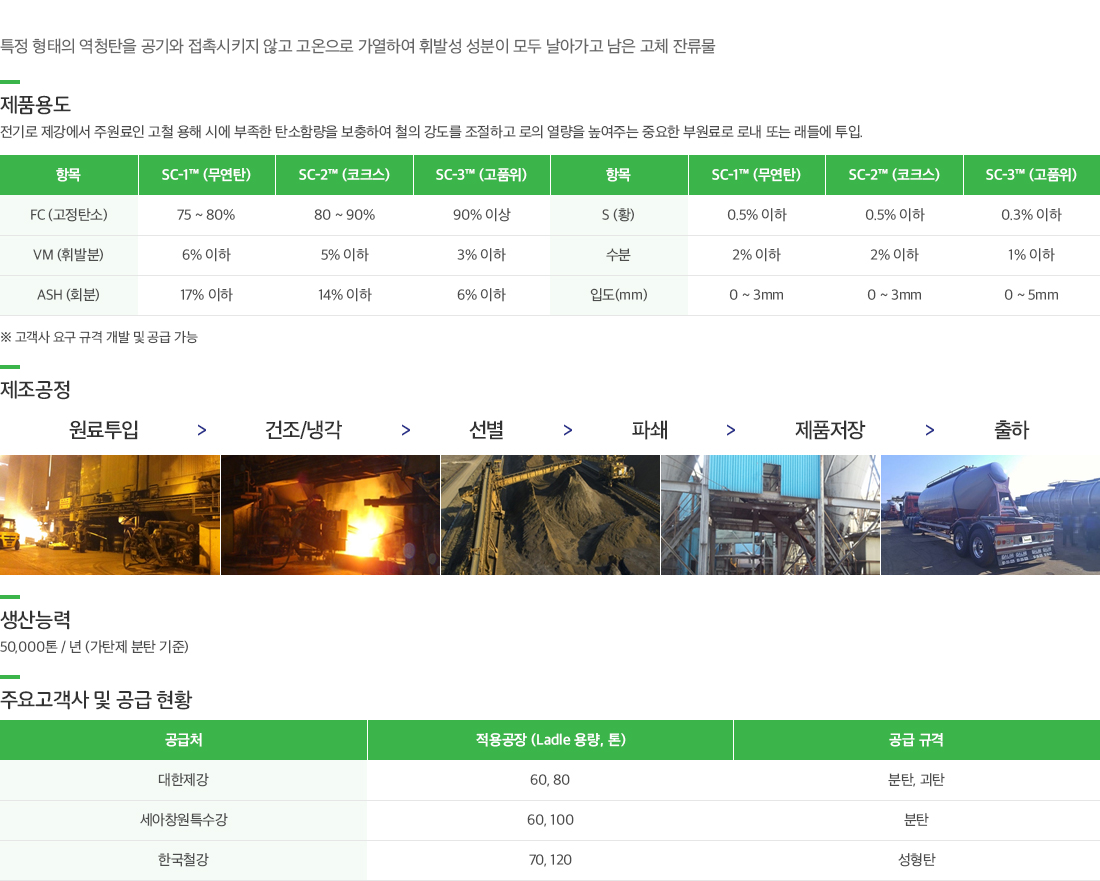Click the 제품저장 step label

point(830,429)
